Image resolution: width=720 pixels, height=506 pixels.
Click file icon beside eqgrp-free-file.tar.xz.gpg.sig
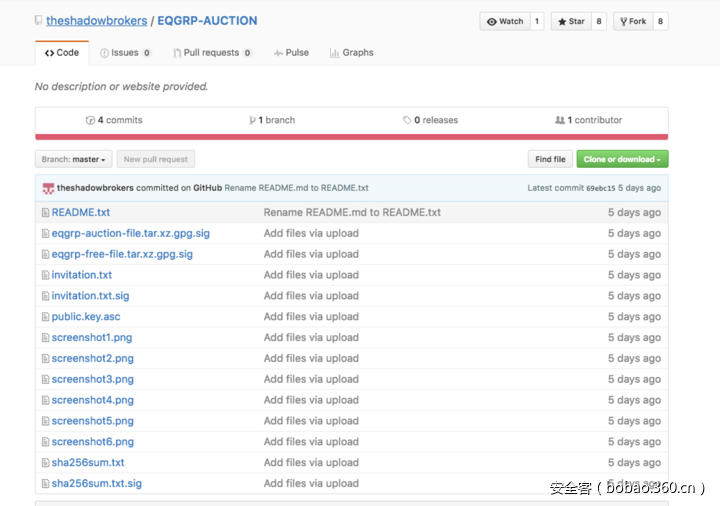pos(45,254)
